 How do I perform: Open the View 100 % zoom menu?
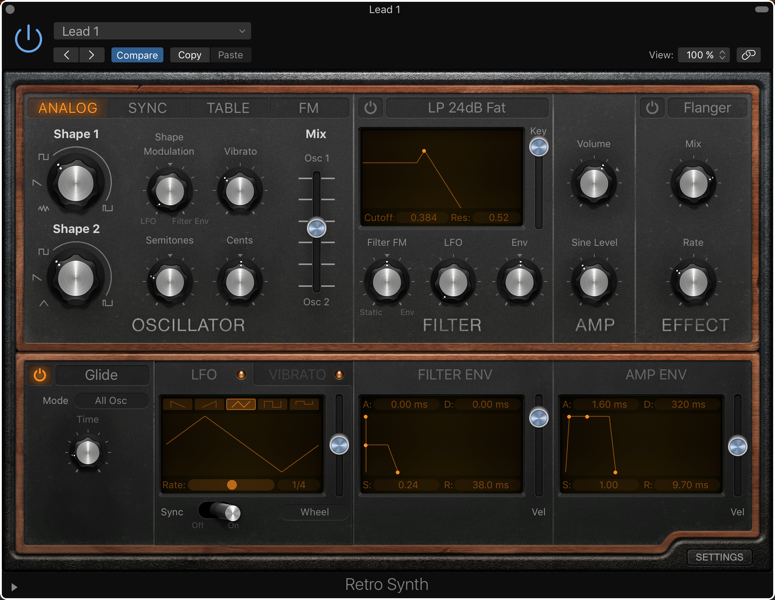click(704, 55)
